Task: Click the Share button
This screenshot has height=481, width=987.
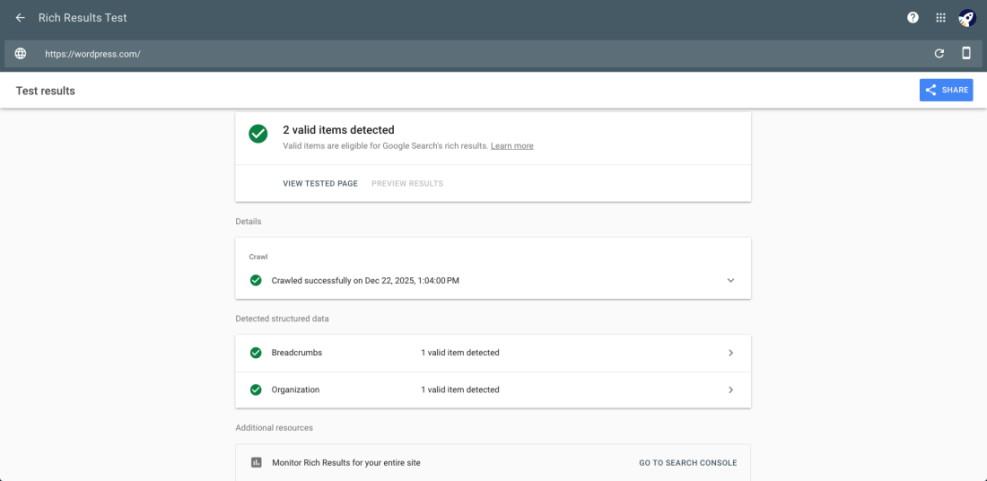Action: 946,90
